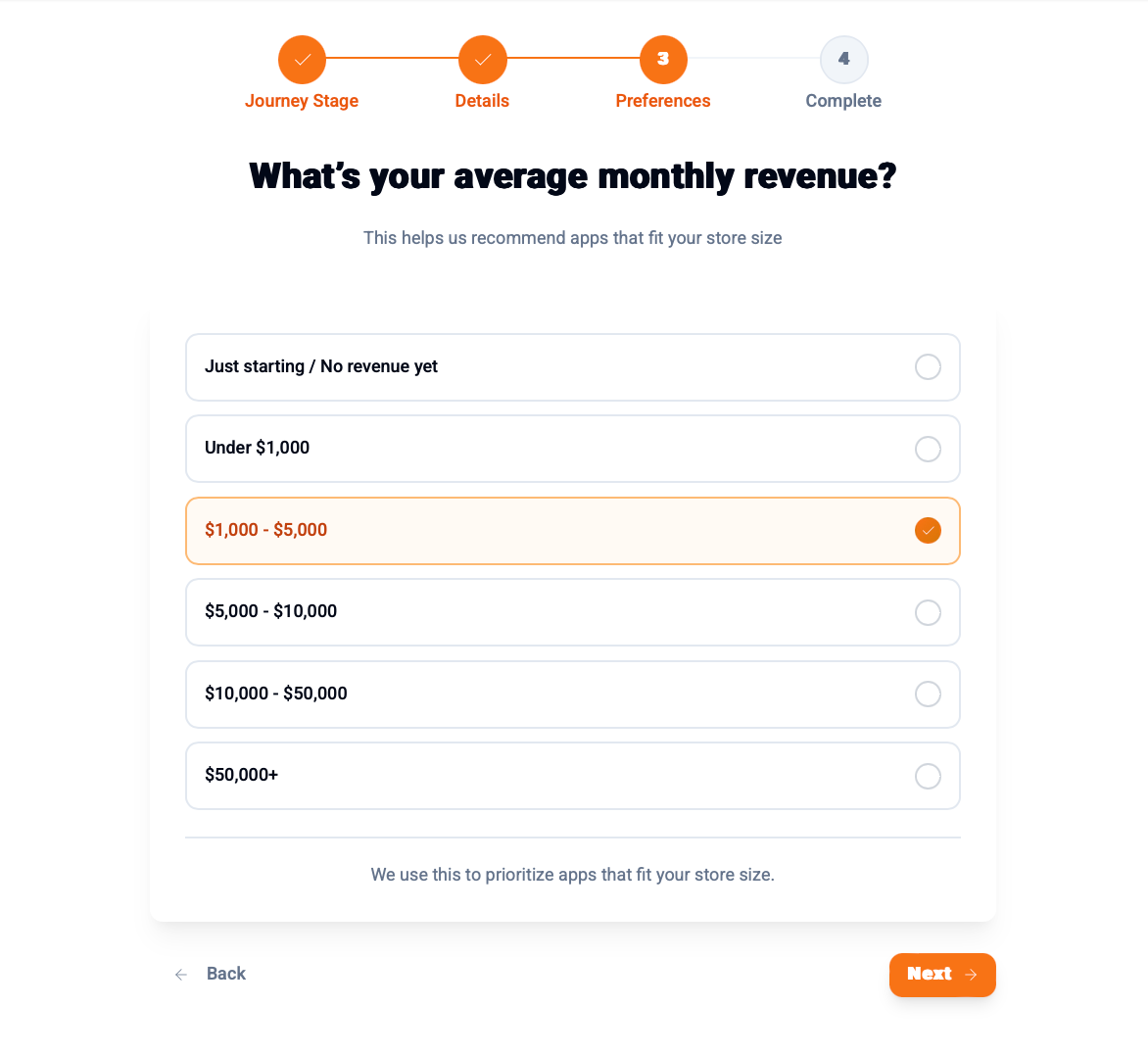
Task: Select the $10,000 - $50,000 radio circle
Action: coord(928,695)
